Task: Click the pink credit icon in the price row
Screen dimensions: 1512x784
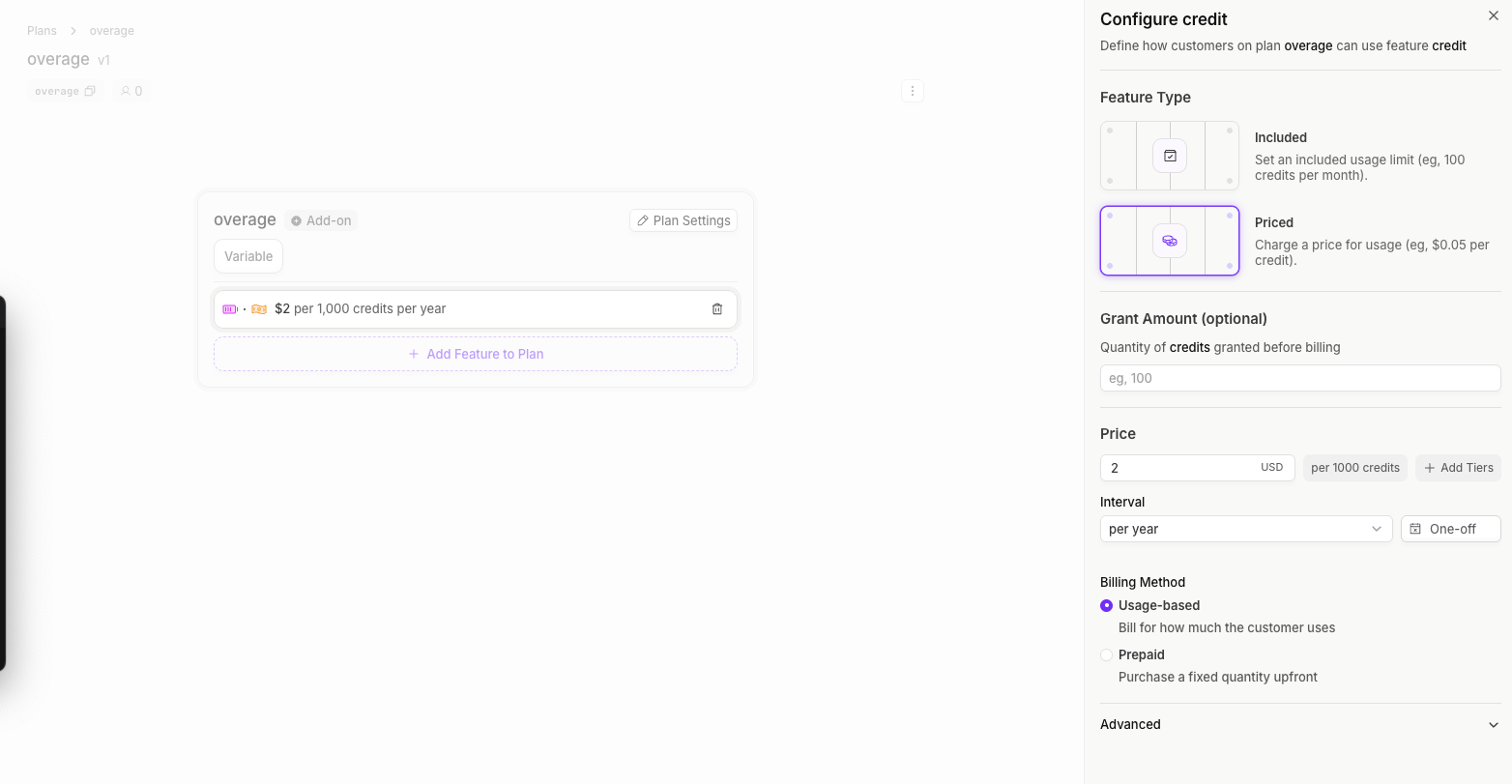Action: (229, 308)
